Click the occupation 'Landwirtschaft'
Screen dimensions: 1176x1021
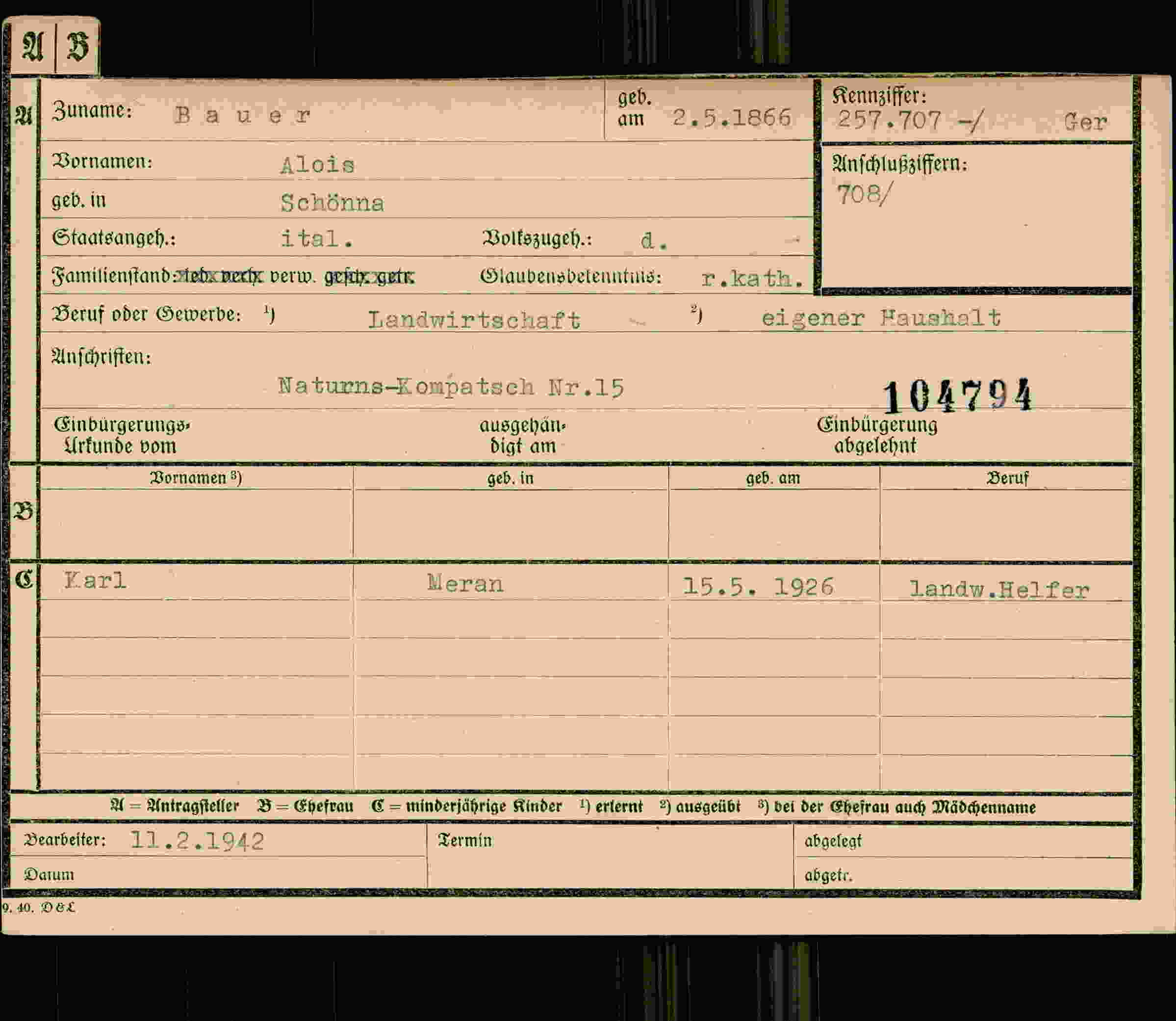click(x=474, y=320)
